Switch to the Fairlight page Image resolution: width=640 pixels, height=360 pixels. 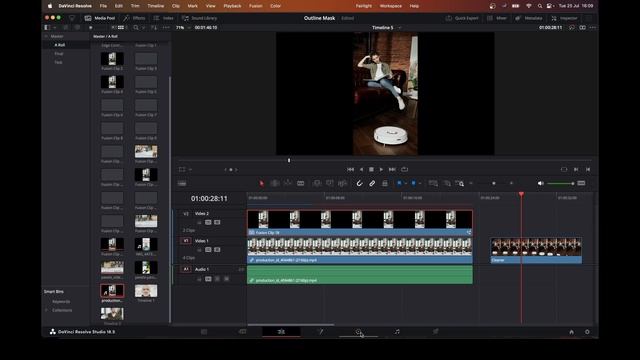(397, 332)
